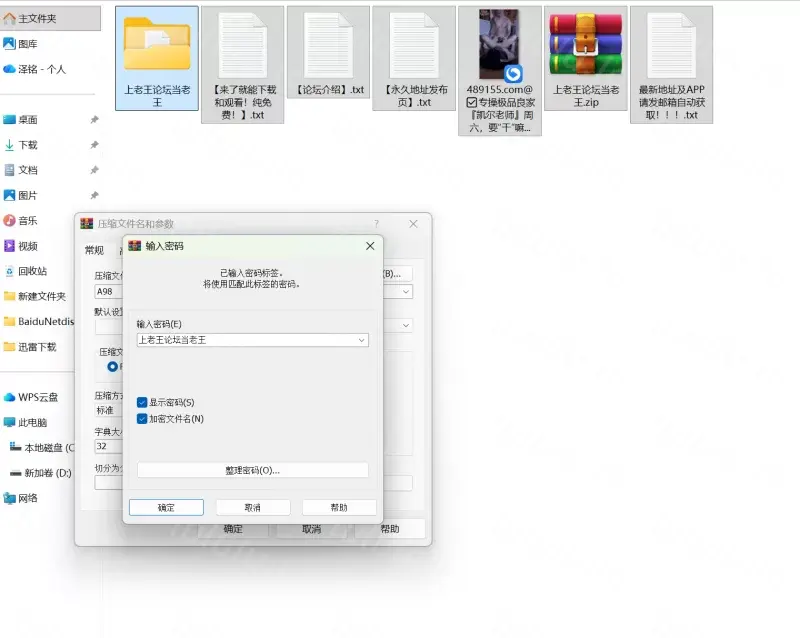Unpin 桌面 using its pin icon
This screenshot has height=638, width=800.
click(x=94, y=119)
